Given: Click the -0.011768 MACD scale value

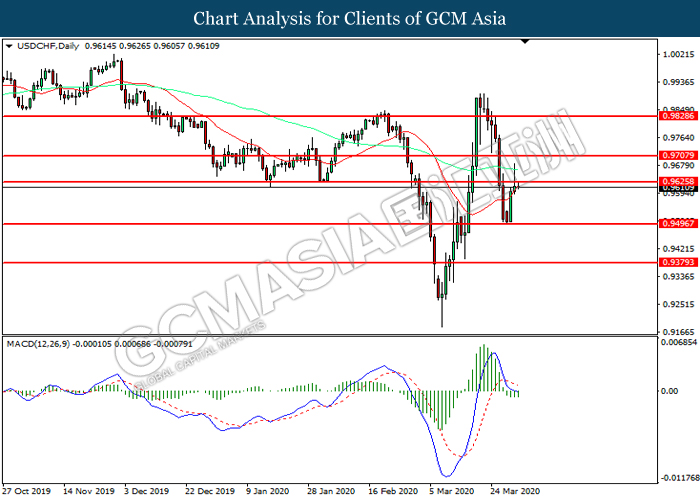Looking at the screenshot, I should coord(680,478).
